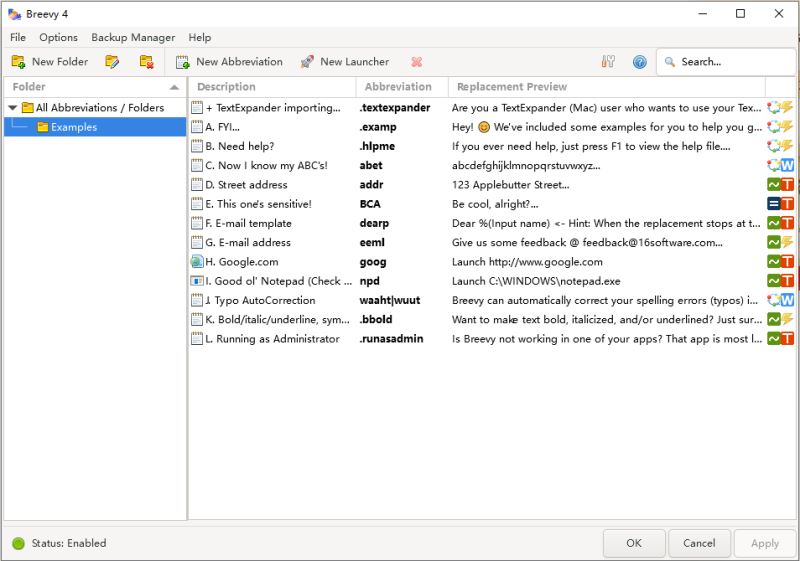Screen dimensions: 800x561
Task: Select the 'G. E-mail address' row
Action: tap(492, 243)
